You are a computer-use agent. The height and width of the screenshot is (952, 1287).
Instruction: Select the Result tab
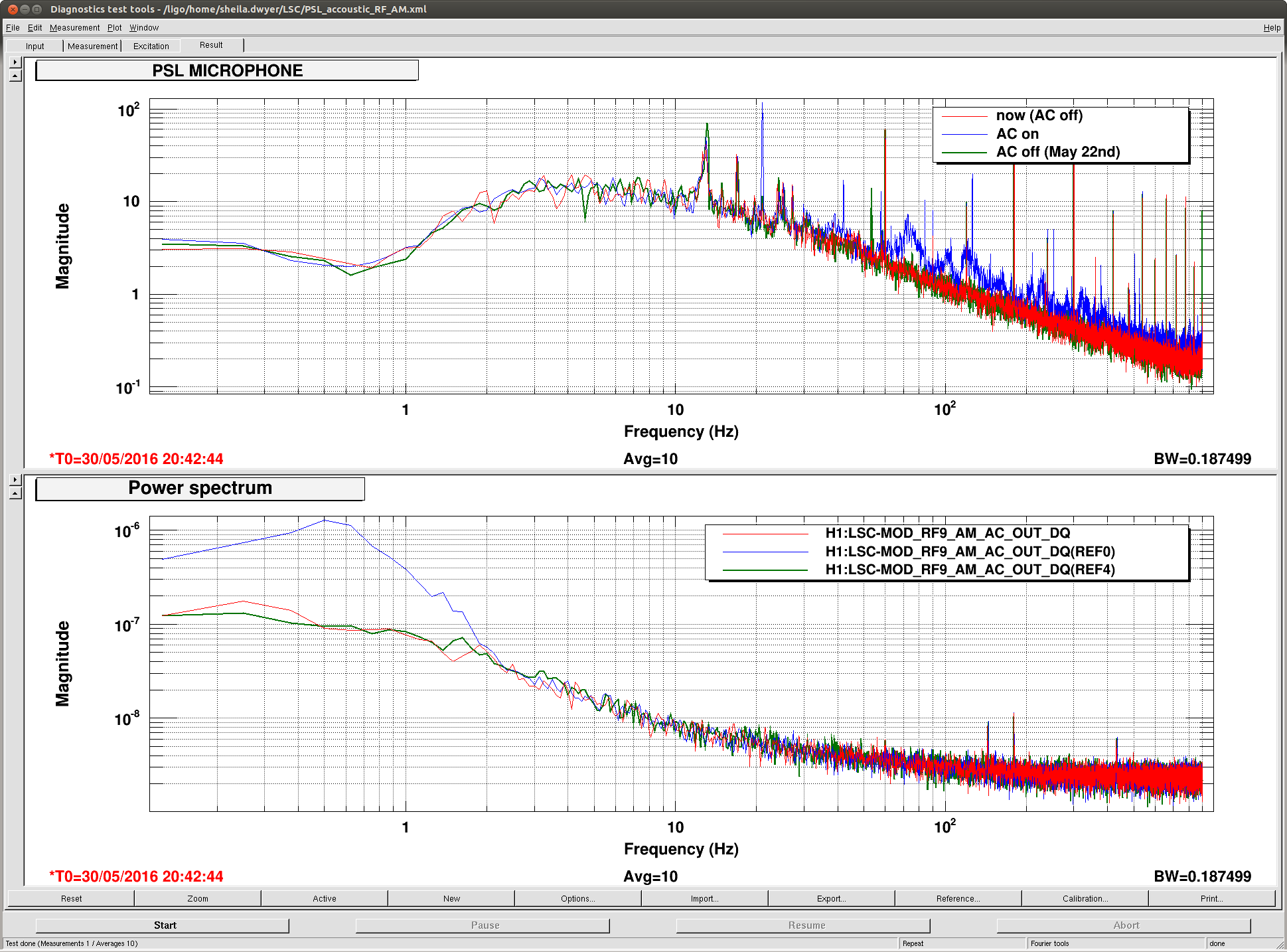pyautogui.click(x=211, y=45)
